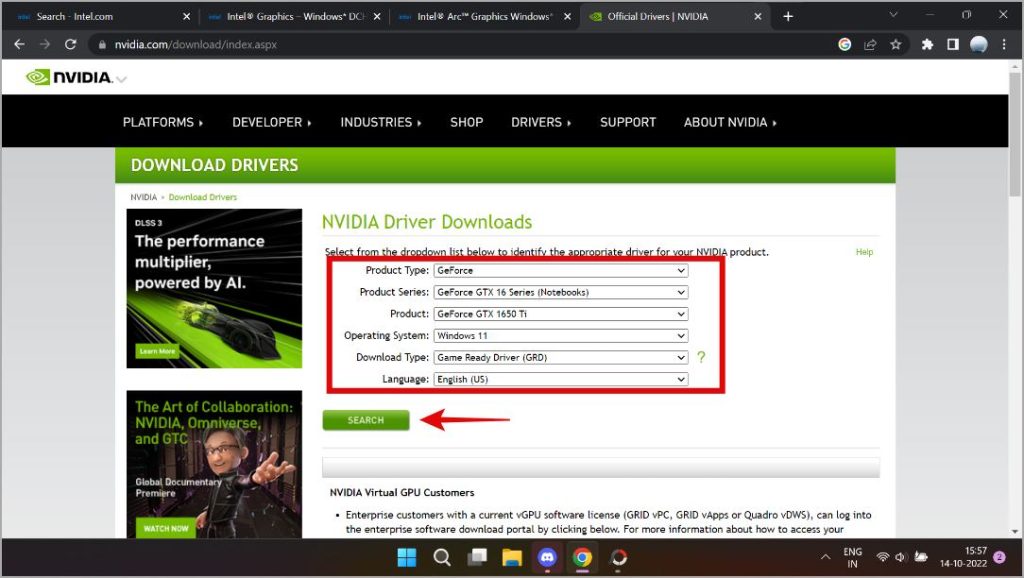Click the Wi-Fi icon in system tray
Viewport: 1024px width, 578px height.
click(883, 557)
